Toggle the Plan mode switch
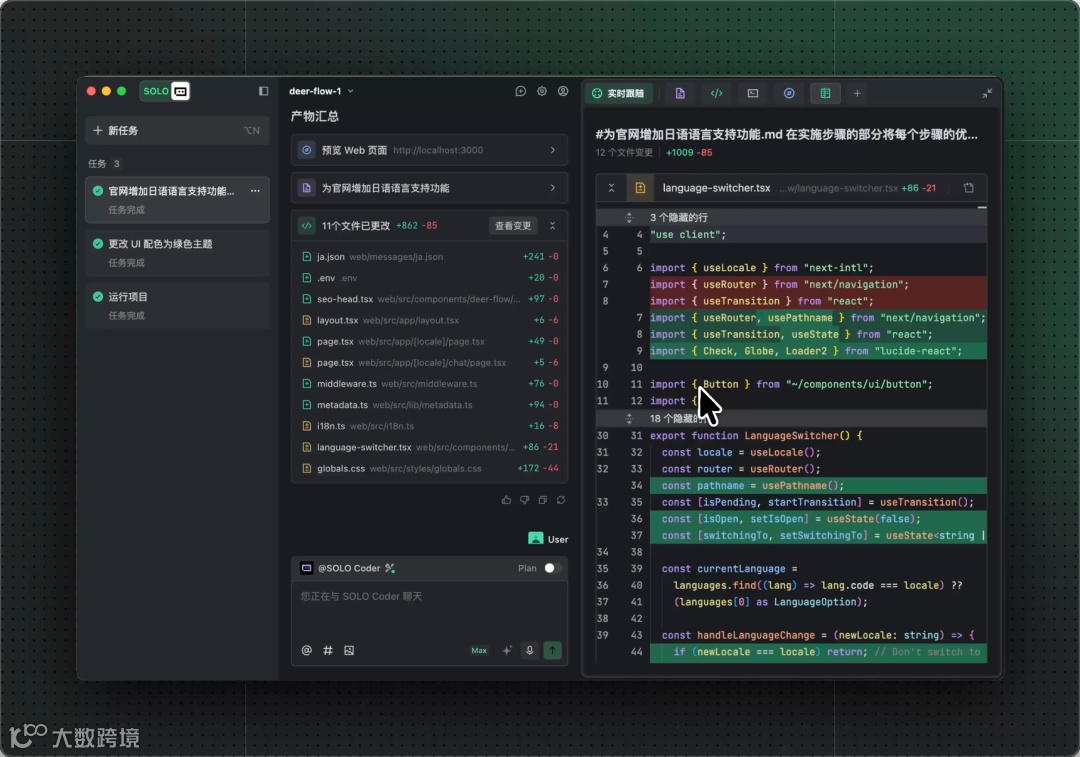Viewport: 1080px width, 757px height. click(551, 568)
